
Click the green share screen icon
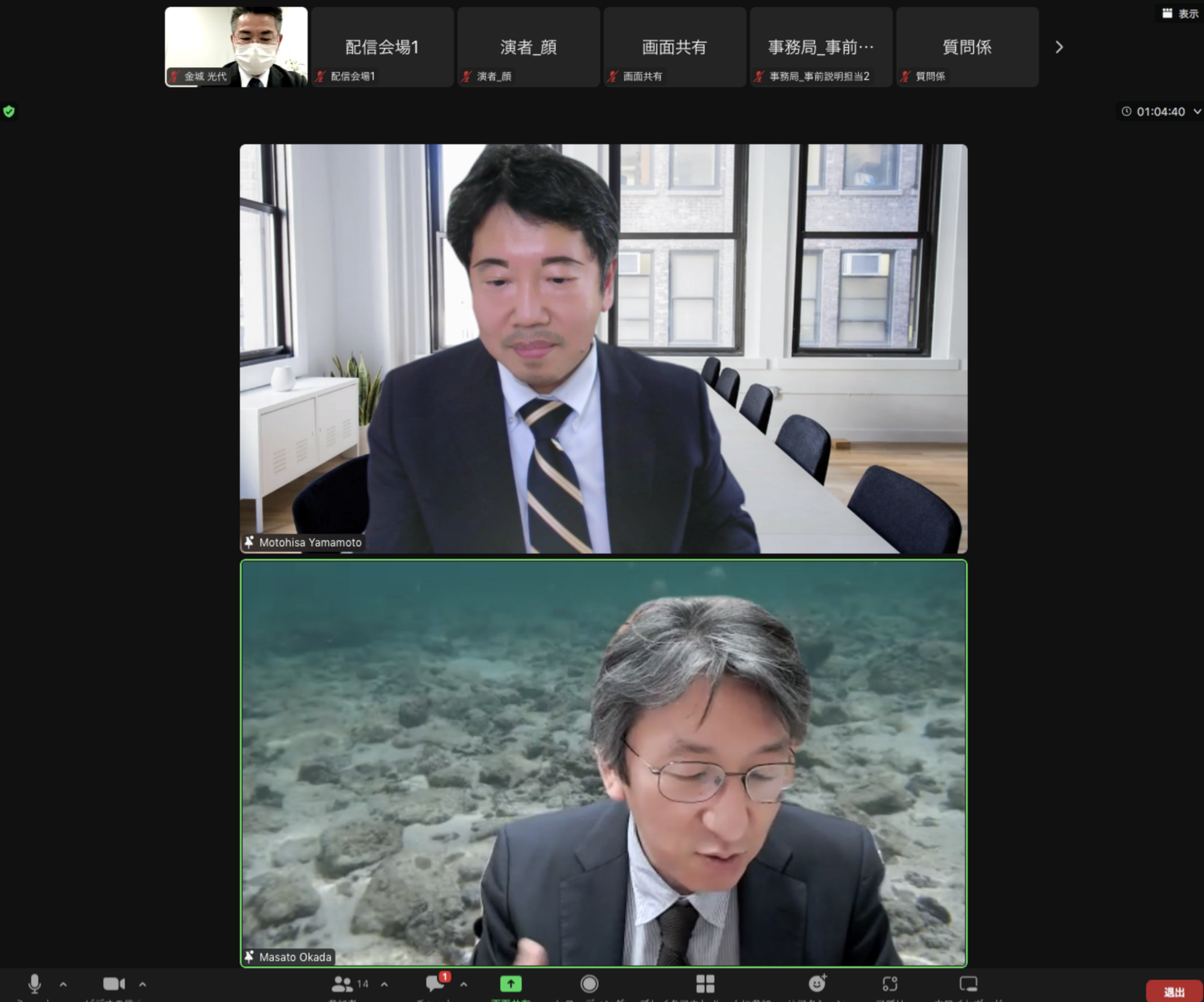(510, 983)
